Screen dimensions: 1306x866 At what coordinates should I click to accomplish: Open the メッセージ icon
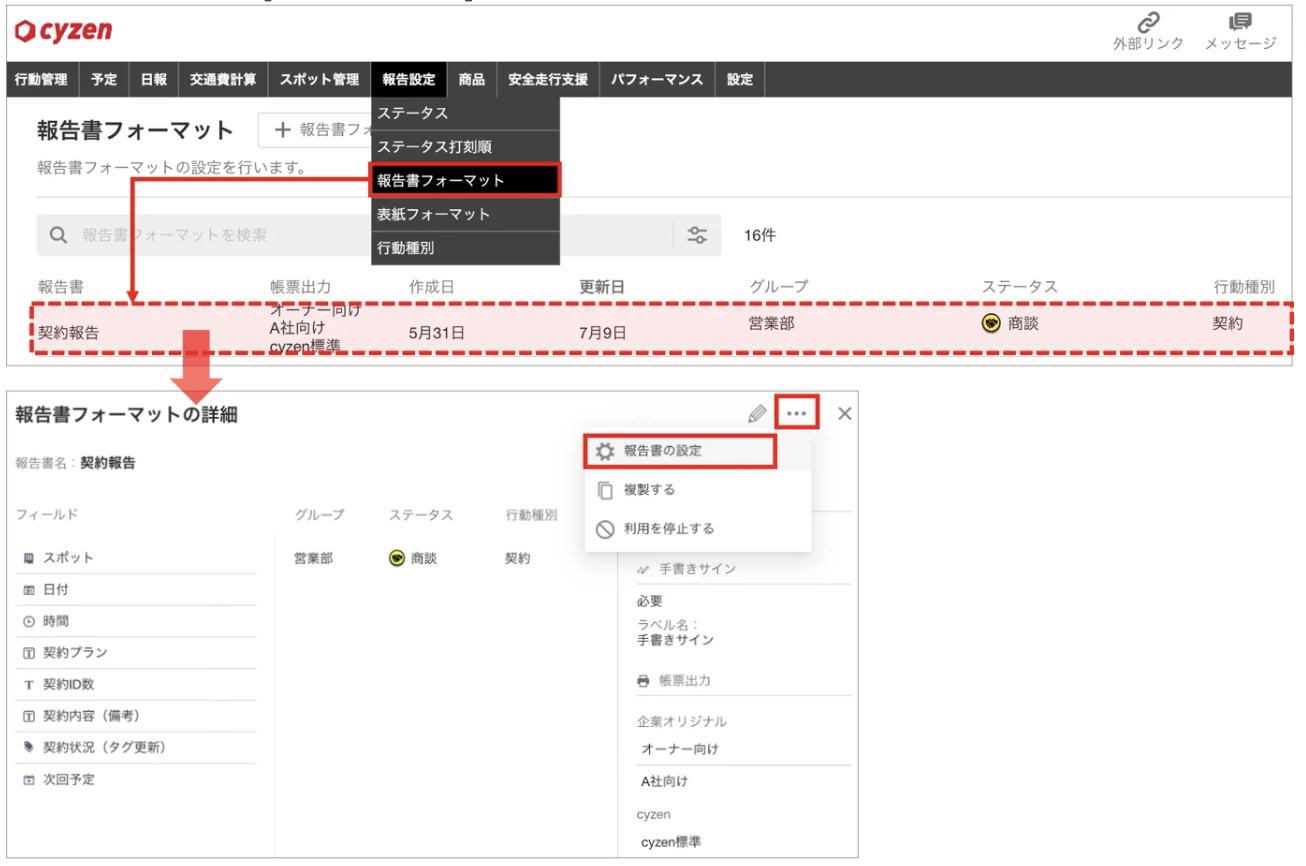pos(1240,23)
